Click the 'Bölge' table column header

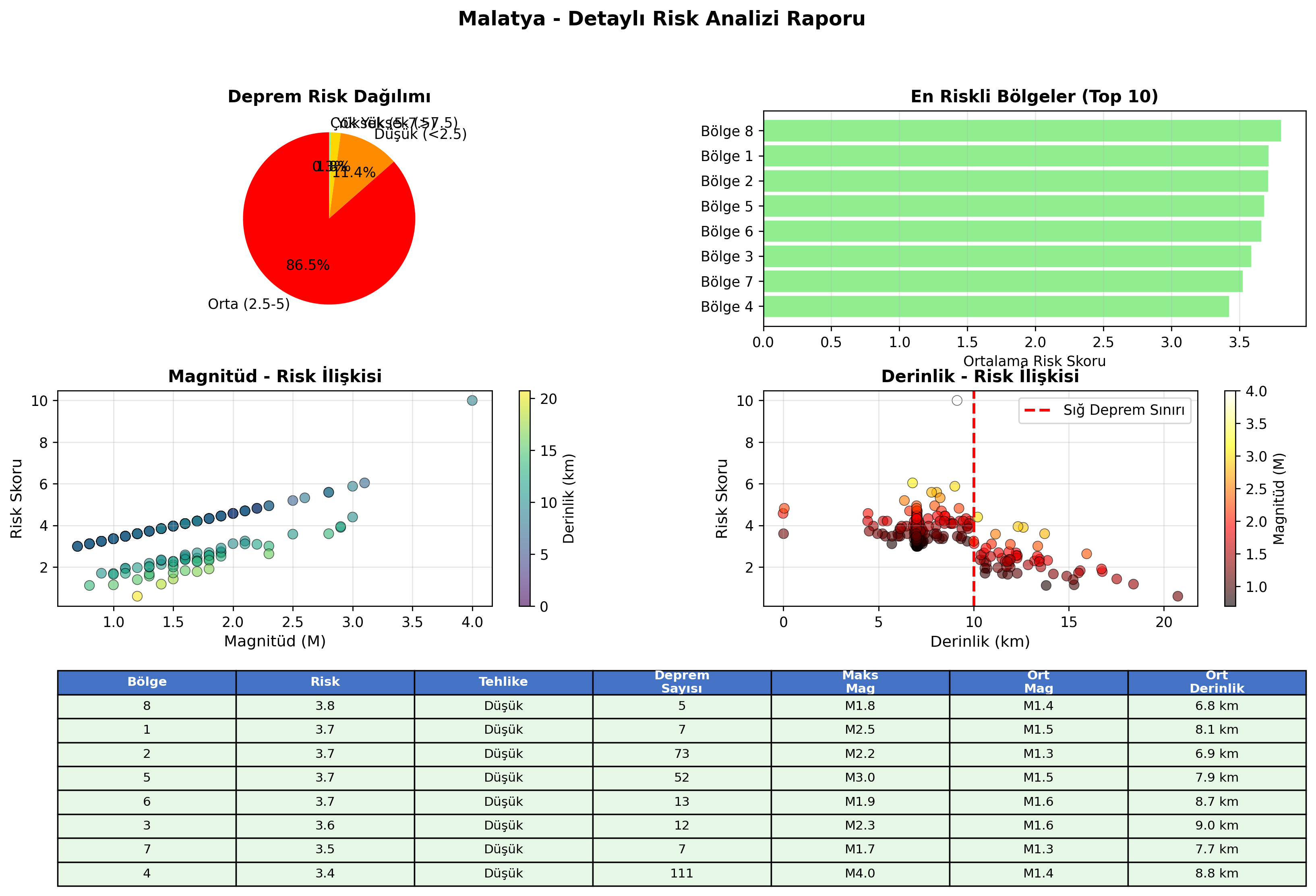point(147,682)
